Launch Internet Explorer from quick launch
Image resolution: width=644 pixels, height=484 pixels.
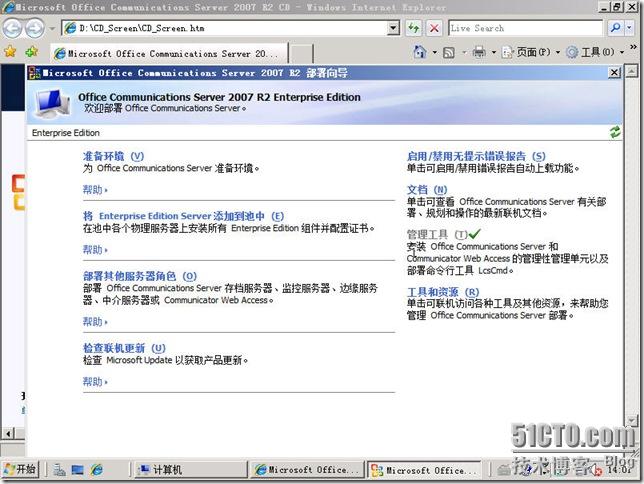click(97, 470)
